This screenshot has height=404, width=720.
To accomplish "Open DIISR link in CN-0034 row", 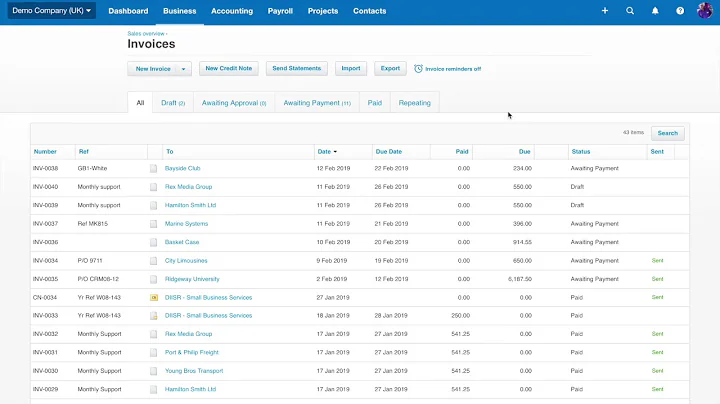I will pos(208,297).
